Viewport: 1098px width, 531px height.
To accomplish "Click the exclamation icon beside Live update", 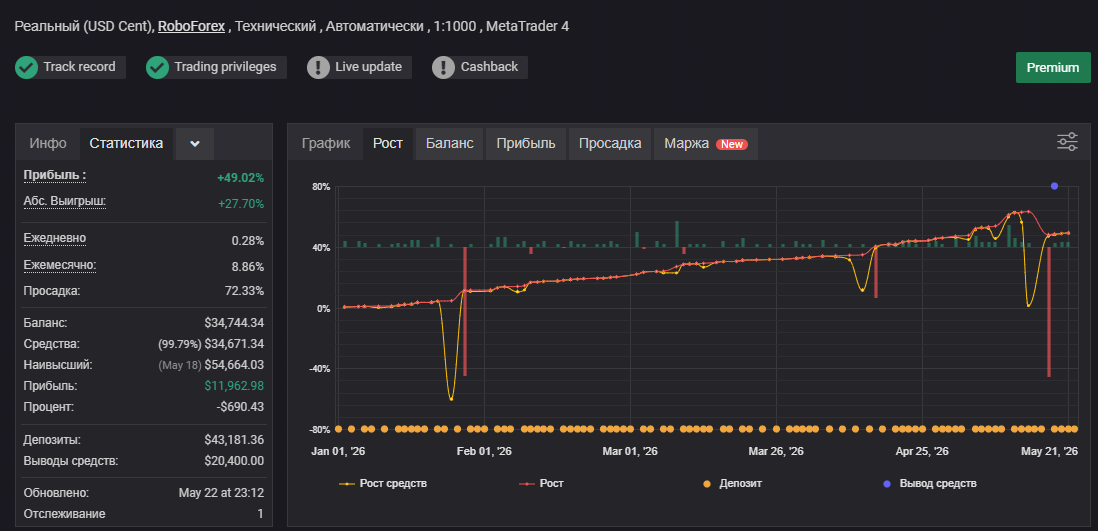I will (x=319, y=68).
